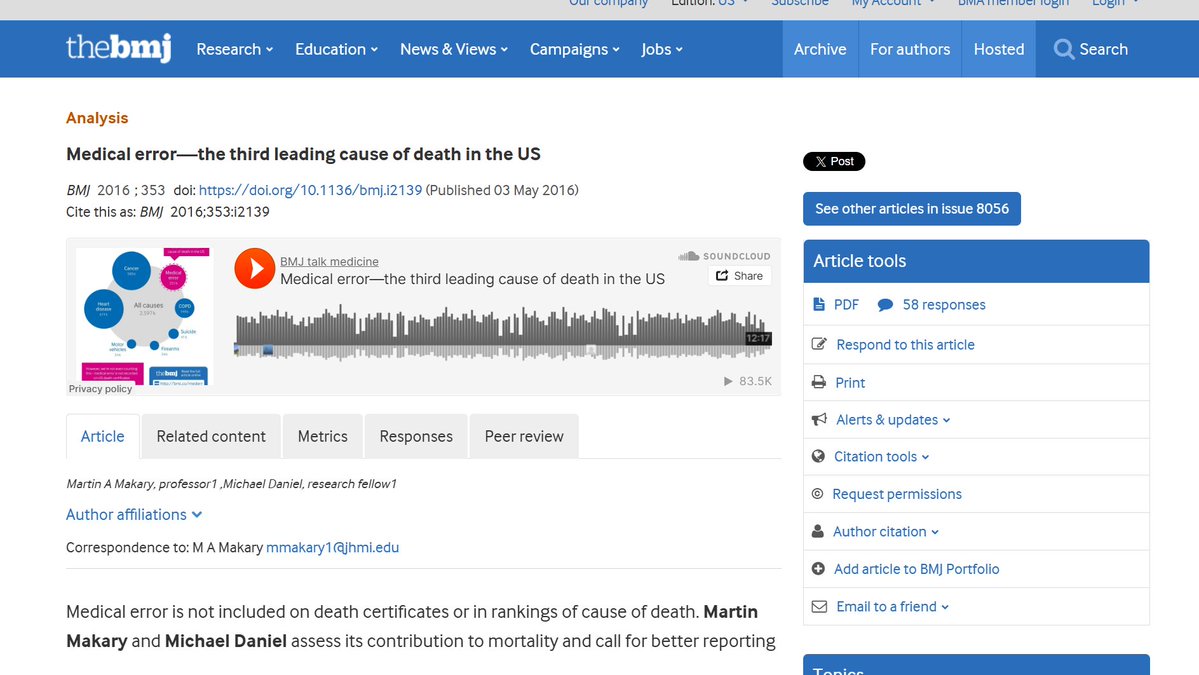The image size is (1199, 675).
Task: Click the Respond pencil icon
Action: (x=819, y=344)
